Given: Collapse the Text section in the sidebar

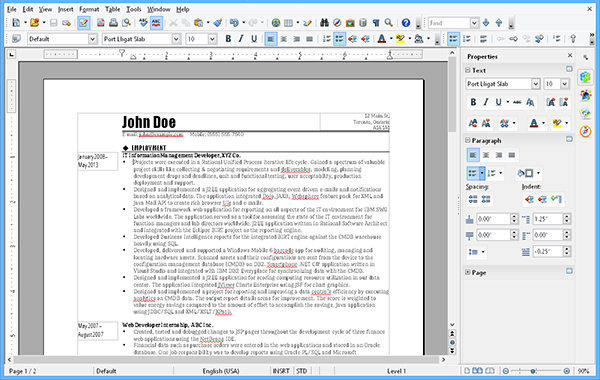Looking at the screenshot, I should 468,70.
